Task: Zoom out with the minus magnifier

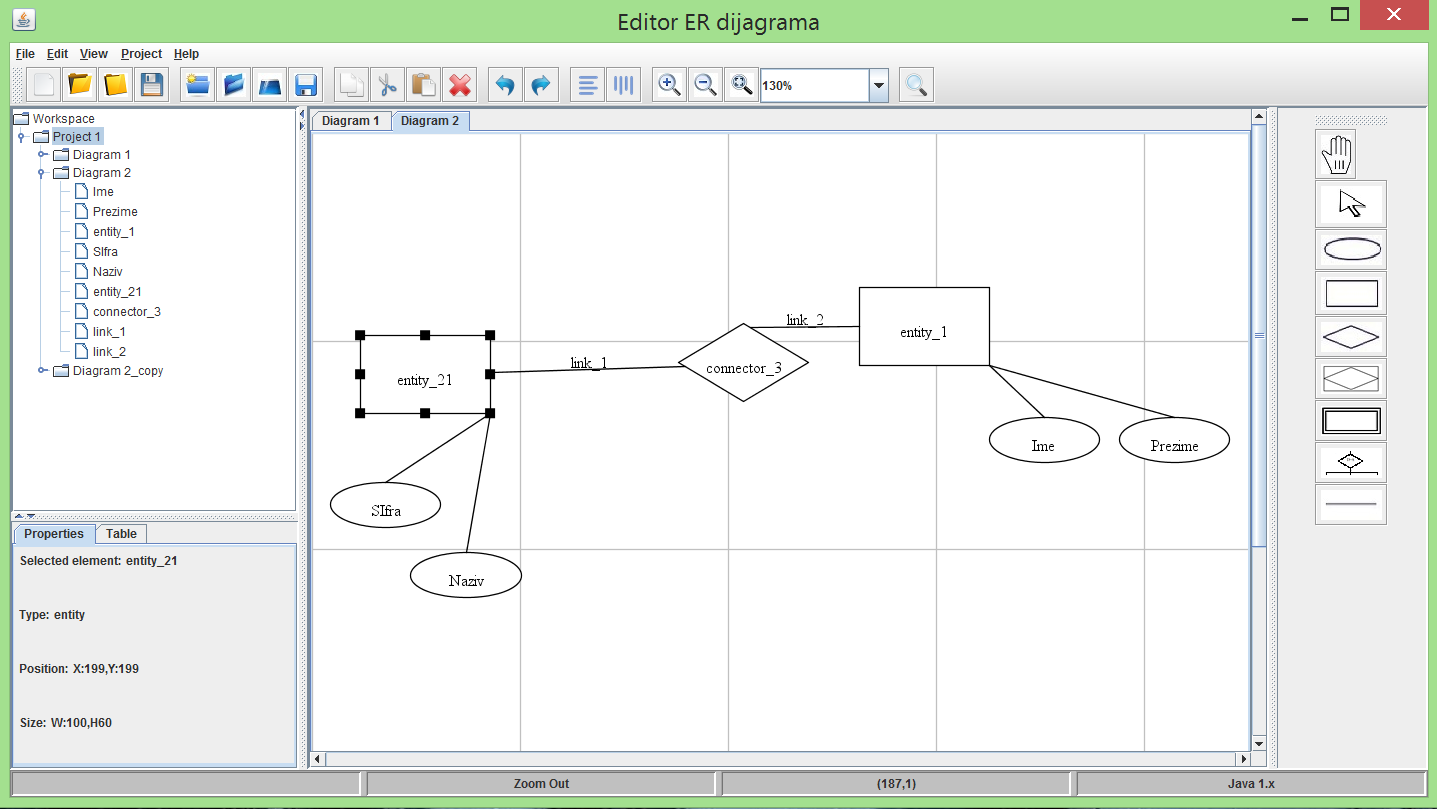Action: 706,85
